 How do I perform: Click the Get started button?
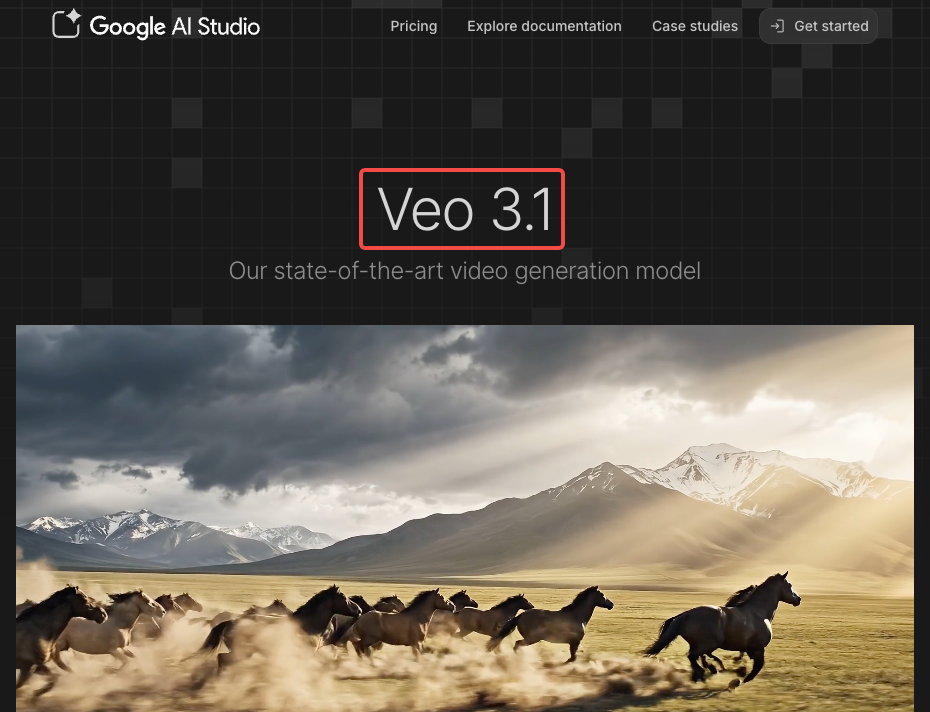pyautogui.click(x=818, y=26)
